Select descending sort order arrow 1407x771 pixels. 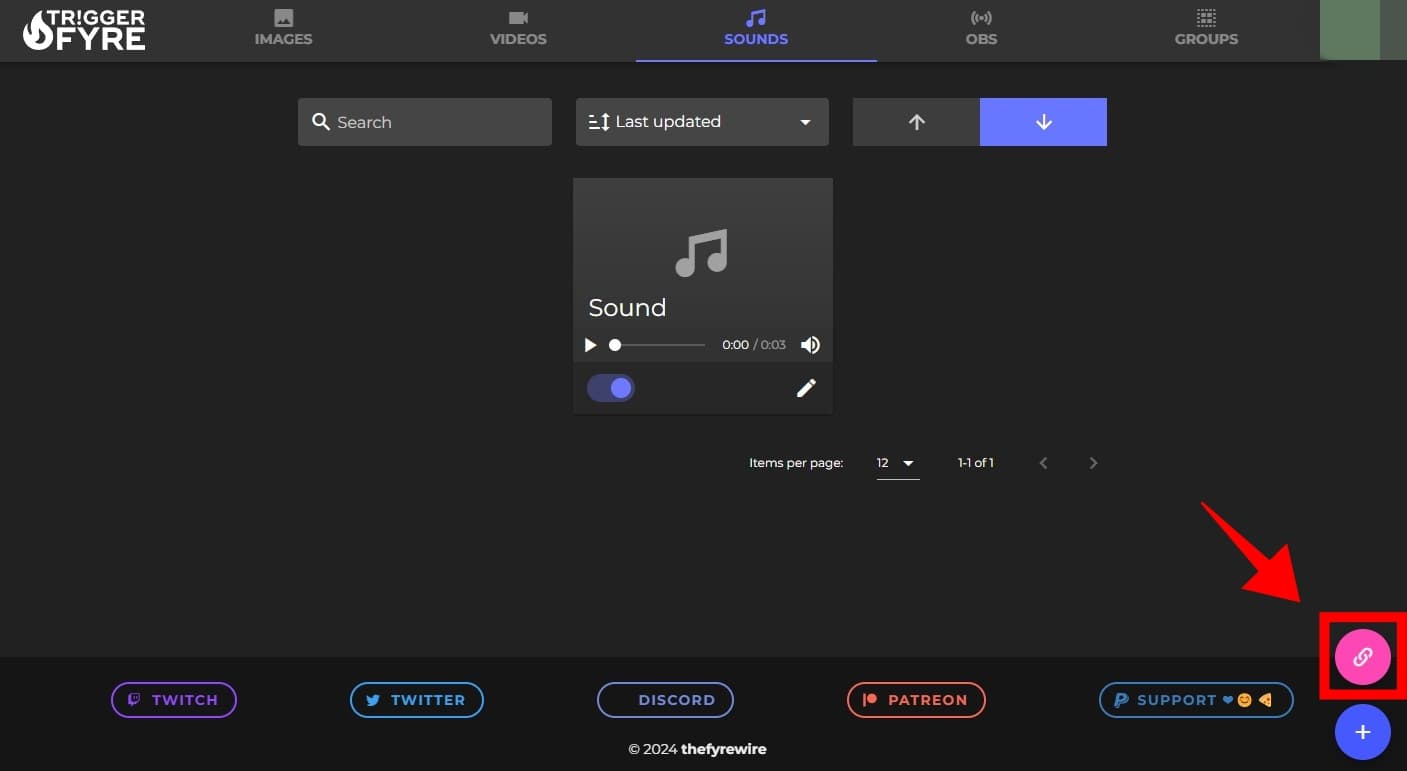pos(1043,121)
